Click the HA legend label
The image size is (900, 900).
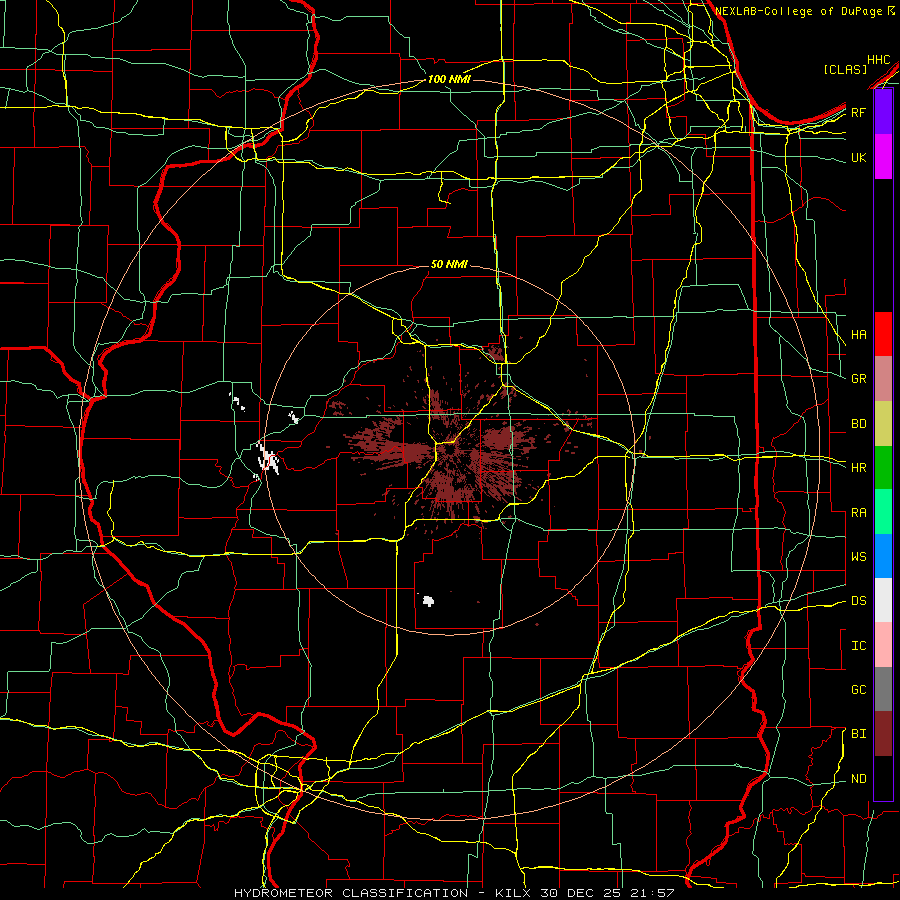click(x=859, y=334)
